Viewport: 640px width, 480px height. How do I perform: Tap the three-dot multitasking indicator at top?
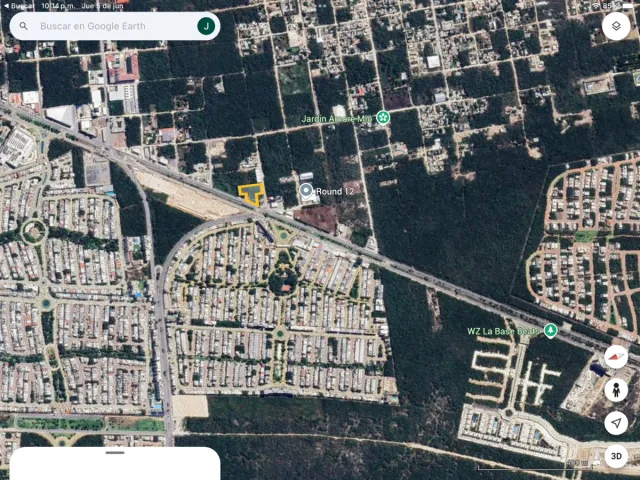pyautogui.click(x=320, y=6)
